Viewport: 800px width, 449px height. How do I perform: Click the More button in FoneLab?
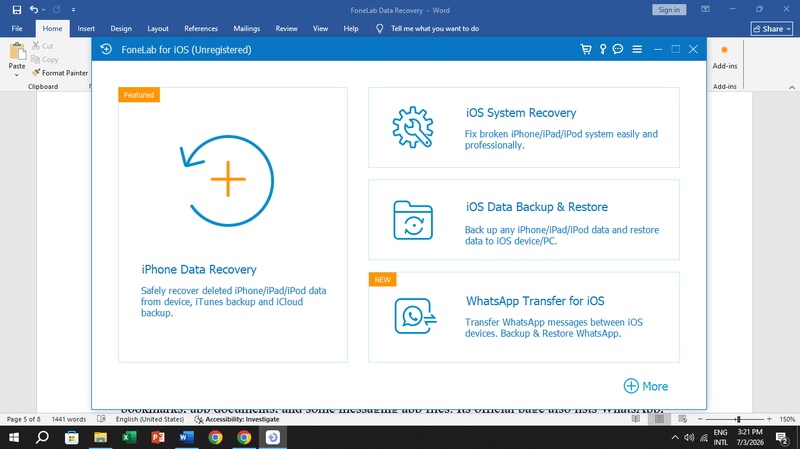[646, 386]
